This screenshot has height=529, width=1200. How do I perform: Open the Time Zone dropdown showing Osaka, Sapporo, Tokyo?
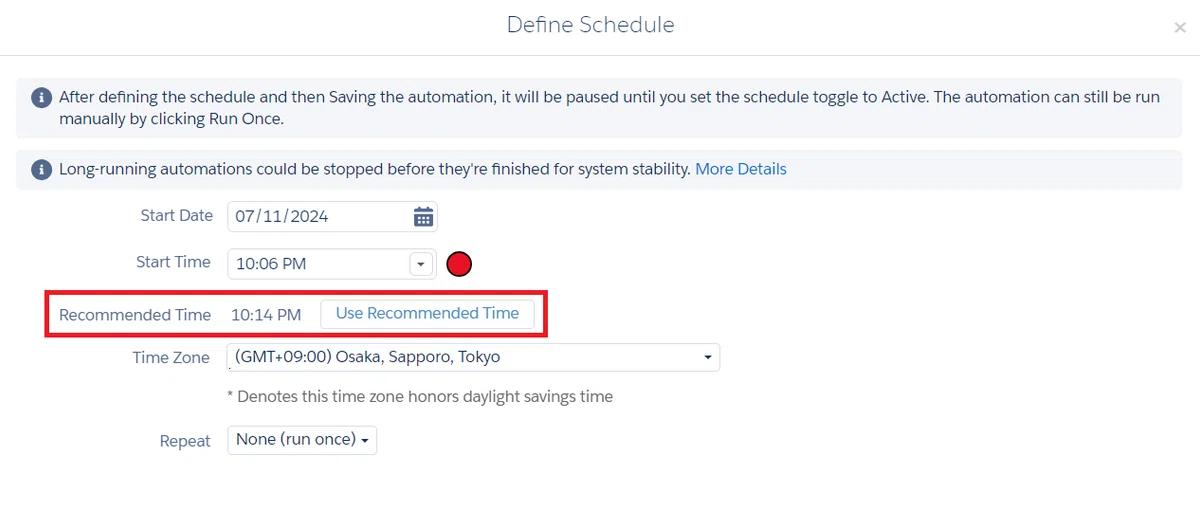(473, 357)
